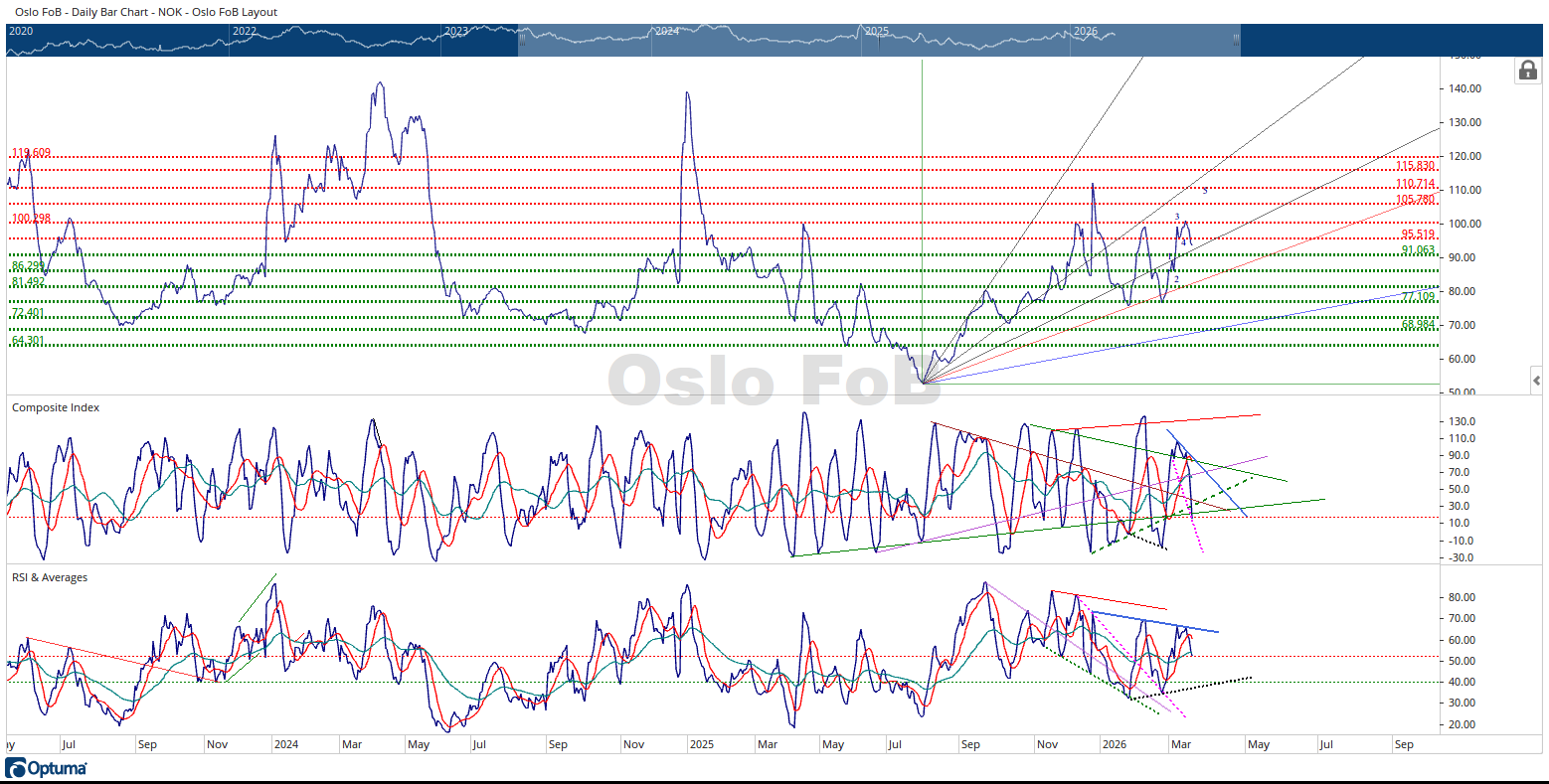Click the chart title Oslo FoB Daily Bar Chart
This screenshot has width=1549, height=784.
(x=146, y=12)
